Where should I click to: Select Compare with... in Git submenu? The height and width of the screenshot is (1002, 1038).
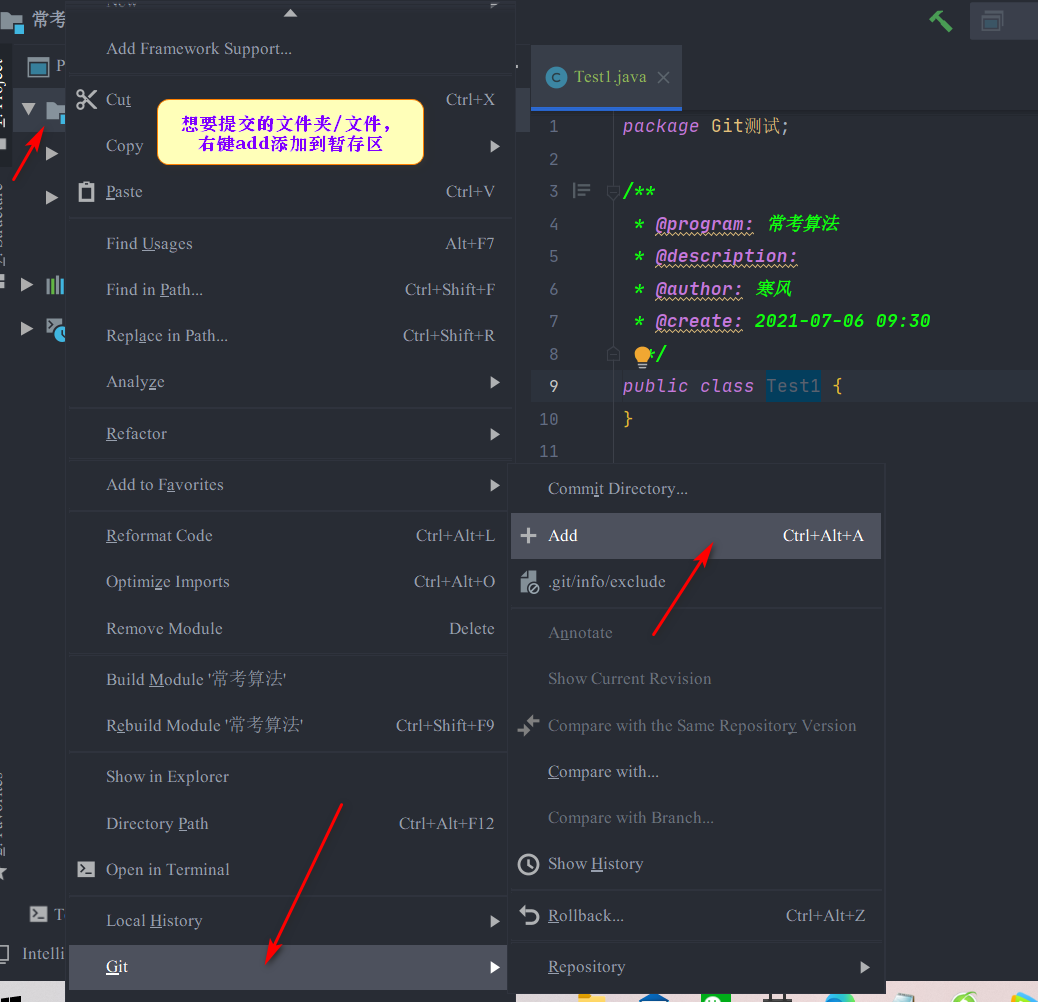(x=696, y=772)
